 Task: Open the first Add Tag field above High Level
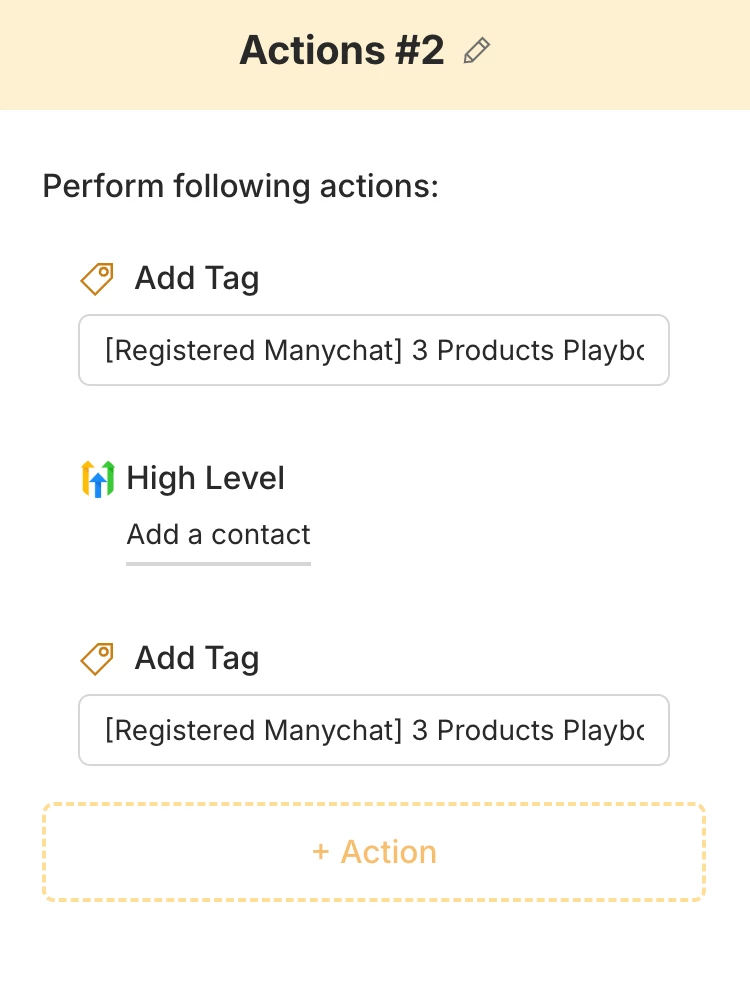[x=374, y=351]
